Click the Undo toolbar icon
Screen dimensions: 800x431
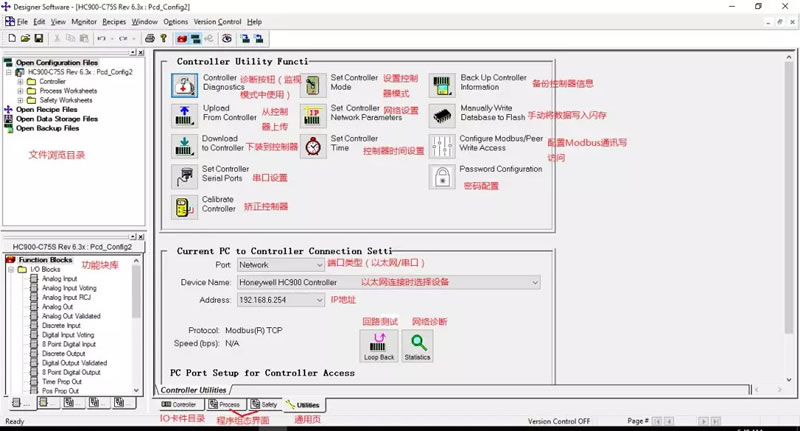[102, 38]
